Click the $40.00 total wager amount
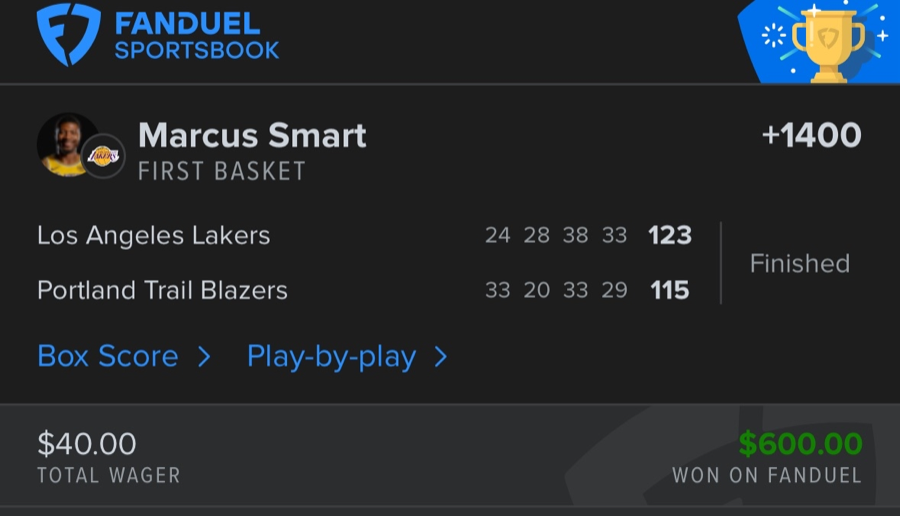 [x=86, y=444]
